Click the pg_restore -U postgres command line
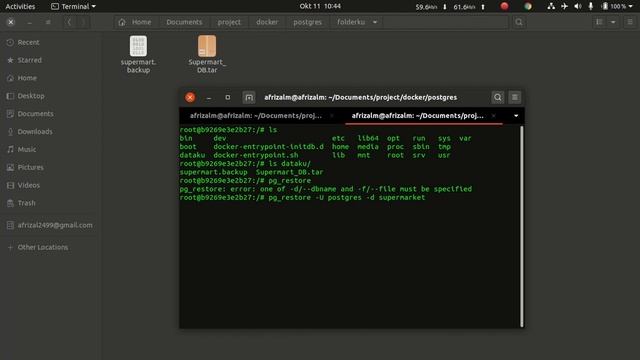Viewport: 640px width, 360px height. (x=302, y=198)
